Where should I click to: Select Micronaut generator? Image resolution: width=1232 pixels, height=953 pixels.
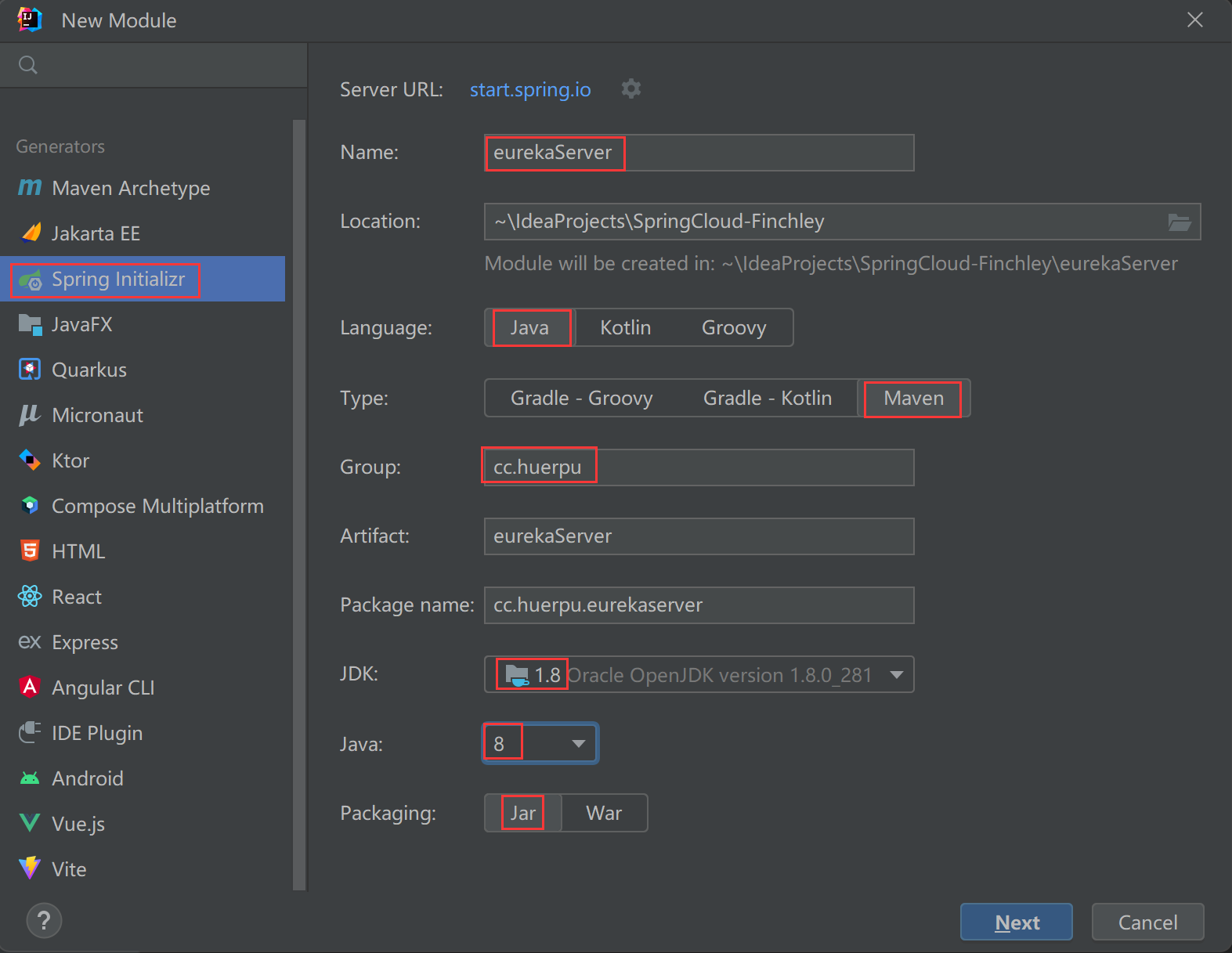tap(143, 415)
